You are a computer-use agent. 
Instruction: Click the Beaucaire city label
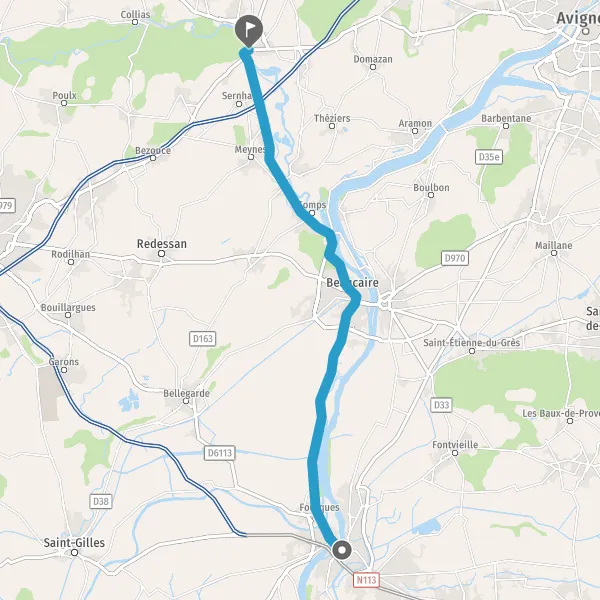352,283
